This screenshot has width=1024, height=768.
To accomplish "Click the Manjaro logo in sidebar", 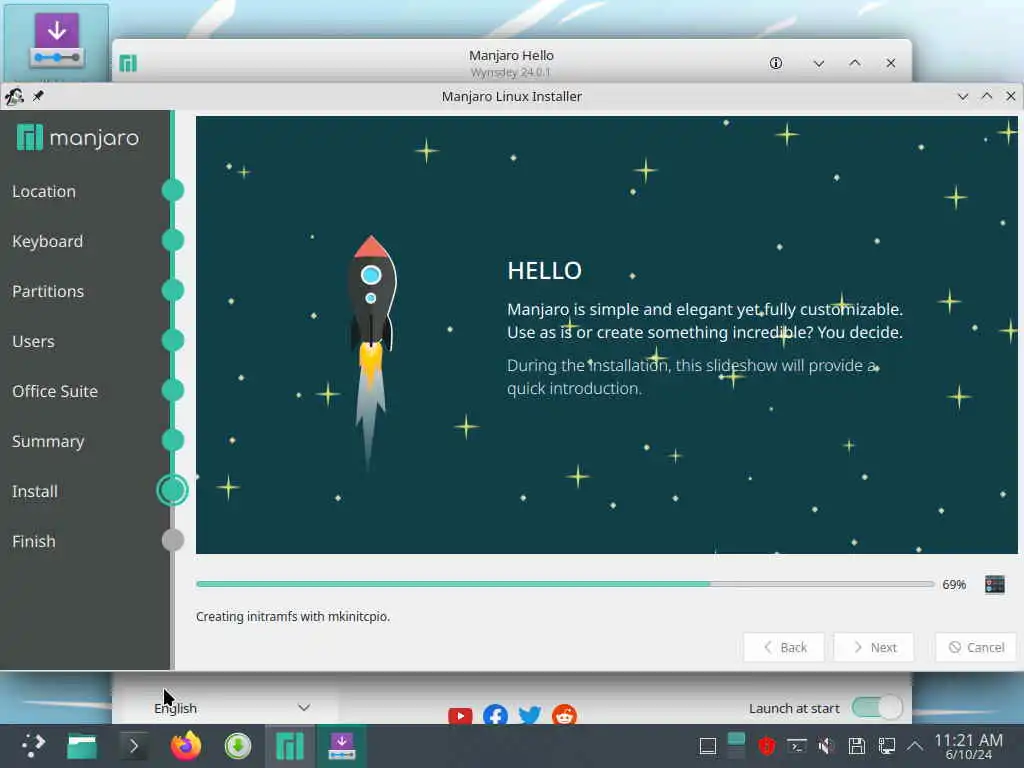I will 78,138.
